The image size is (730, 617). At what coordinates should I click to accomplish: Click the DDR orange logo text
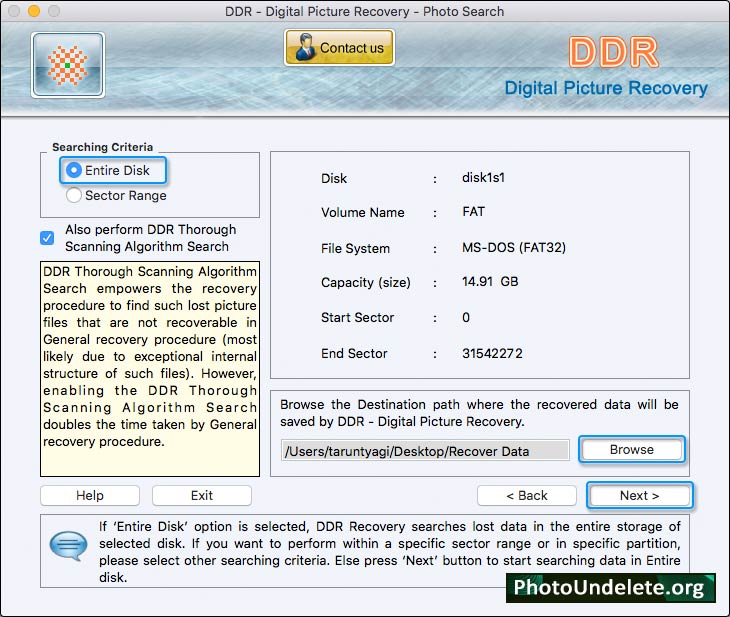tap(614, 52)
